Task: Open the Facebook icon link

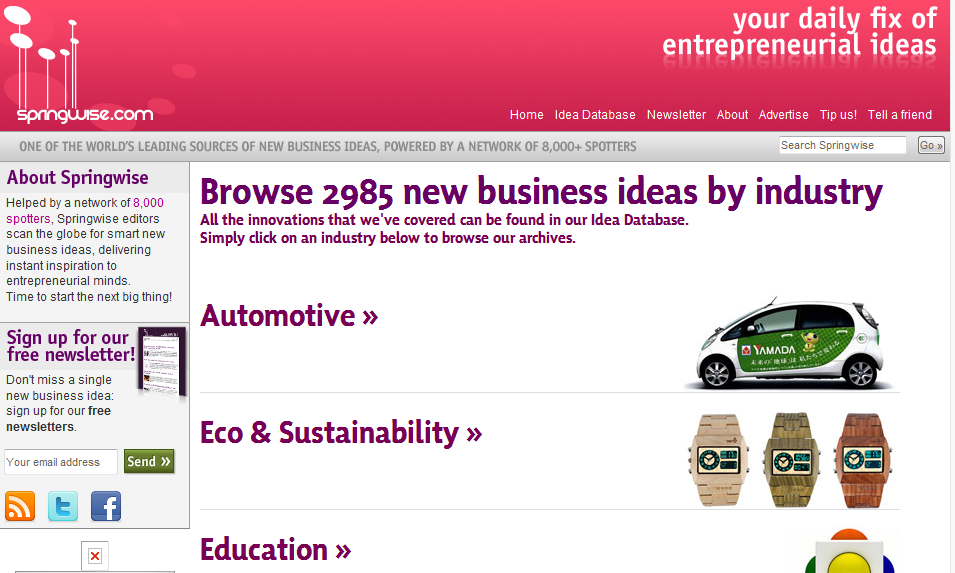Action: coord(106,506)
